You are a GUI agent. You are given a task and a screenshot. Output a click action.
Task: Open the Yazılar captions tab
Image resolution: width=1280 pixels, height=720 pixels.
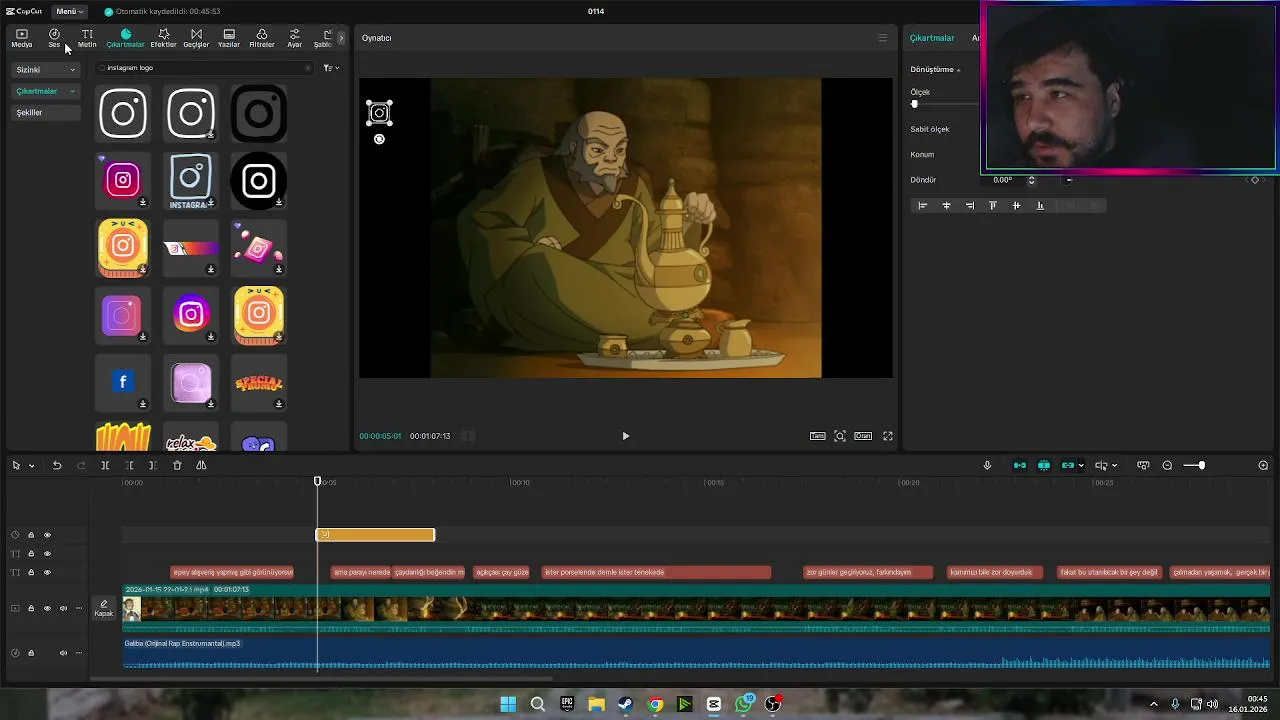229,38
